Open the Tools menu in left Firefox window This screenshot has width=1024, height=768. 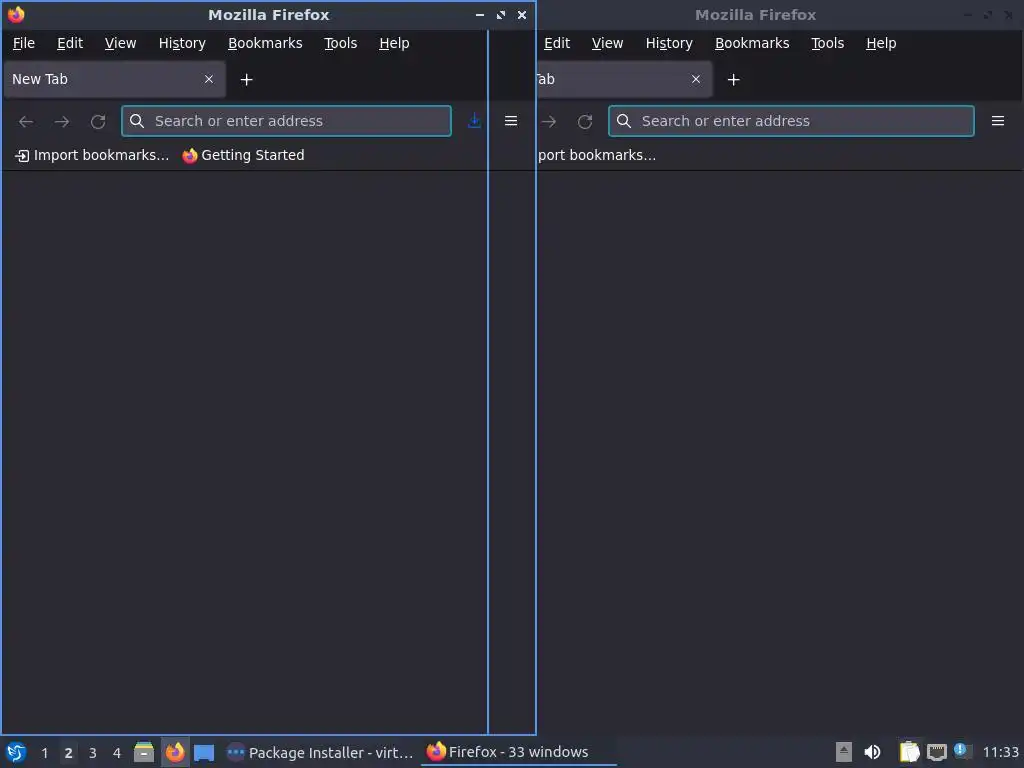pos(341,43)
